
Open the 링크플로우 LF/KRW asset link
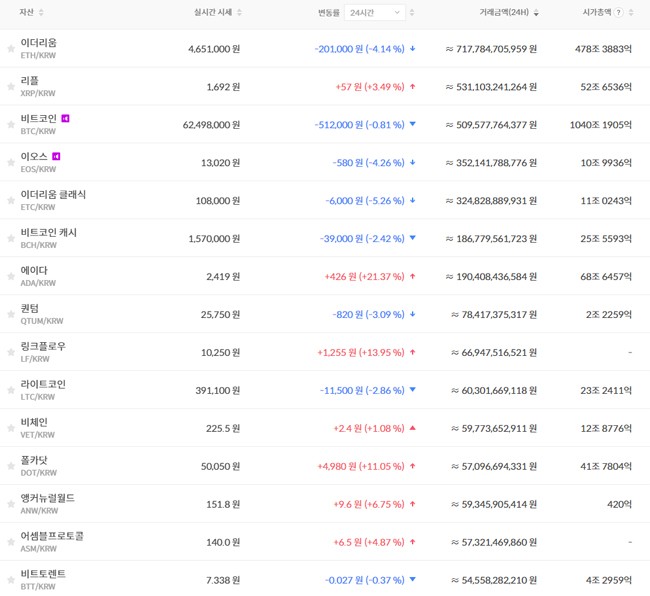[x=43, y=352]
